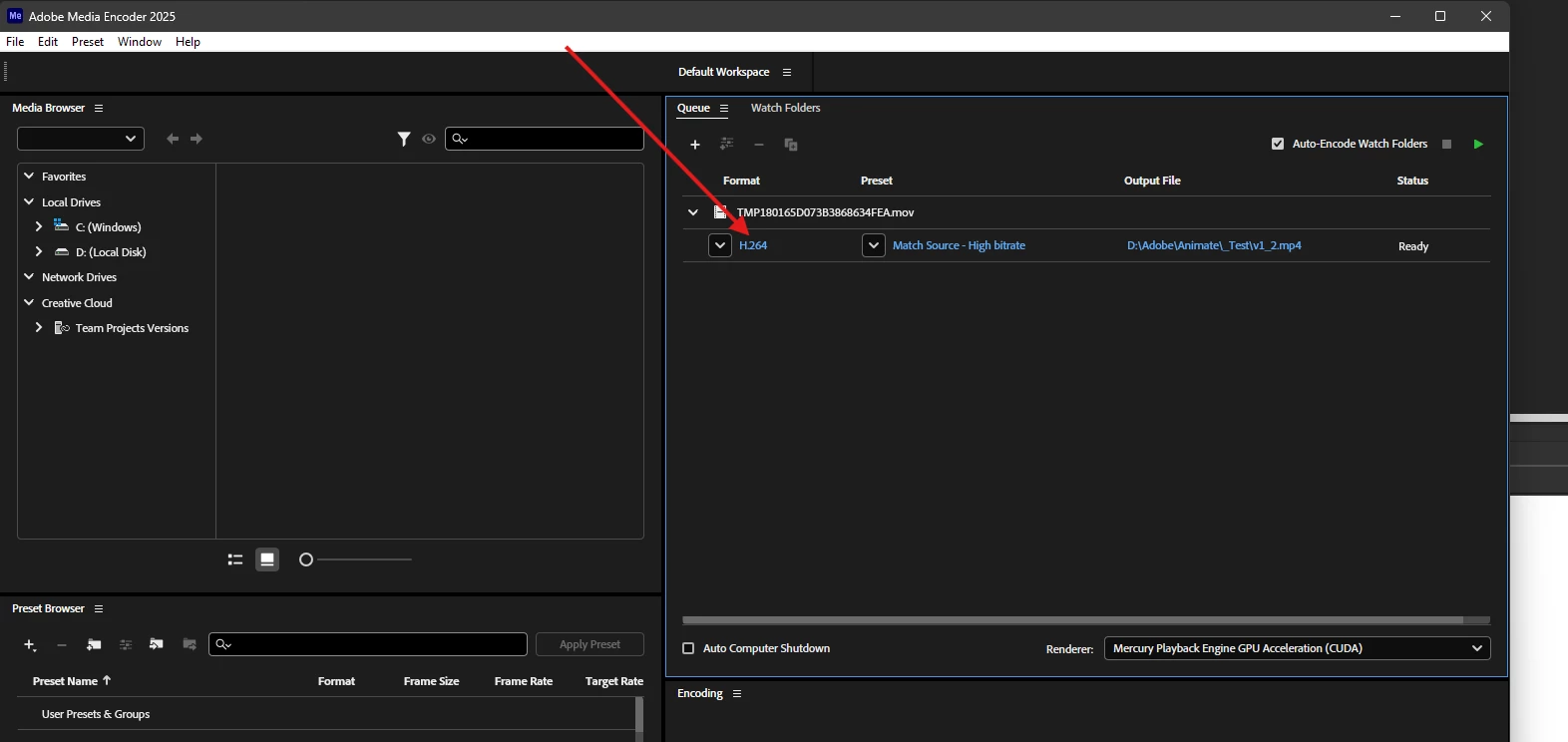Open the Edit menu

[48, 42]
